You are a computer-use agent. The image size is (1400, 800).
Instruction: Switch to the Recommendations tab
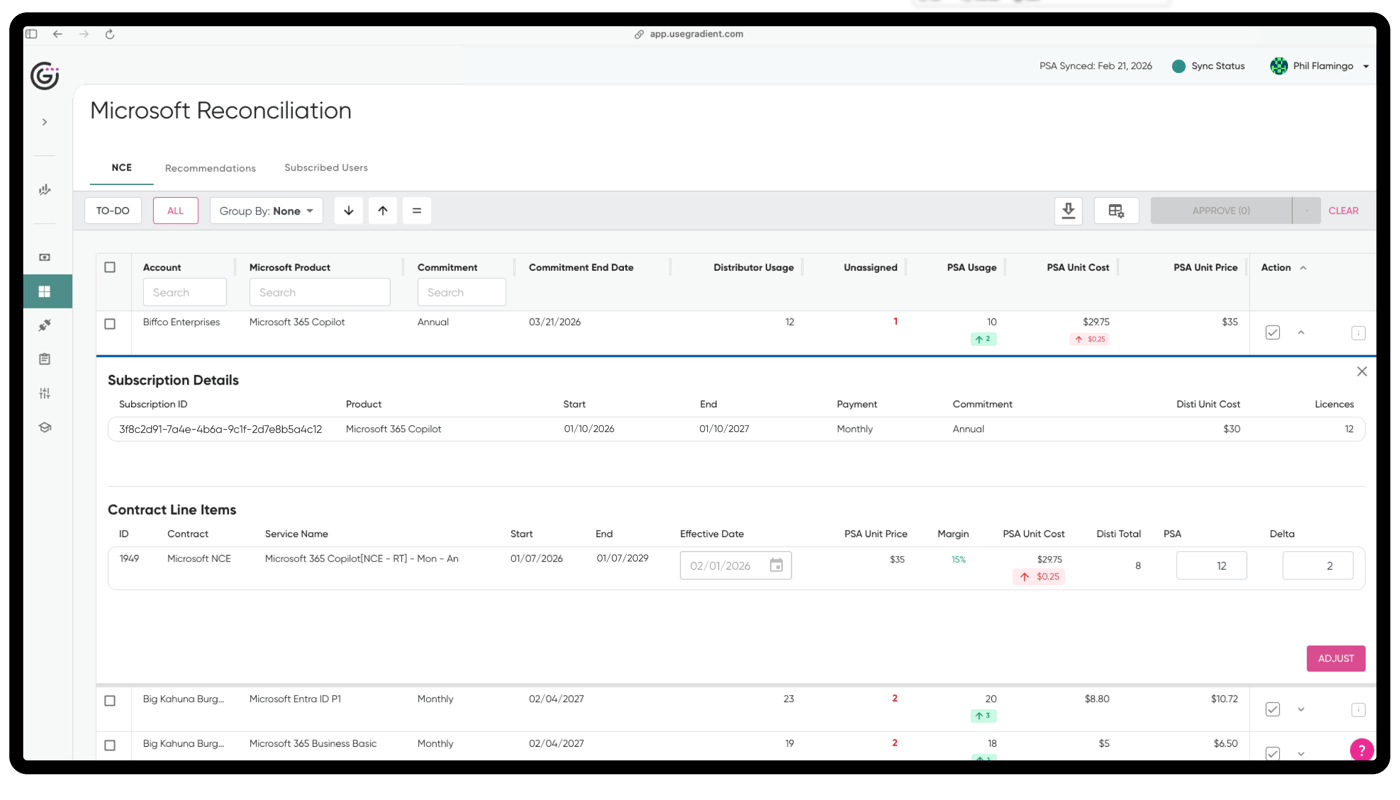click(x=210, y=168)
